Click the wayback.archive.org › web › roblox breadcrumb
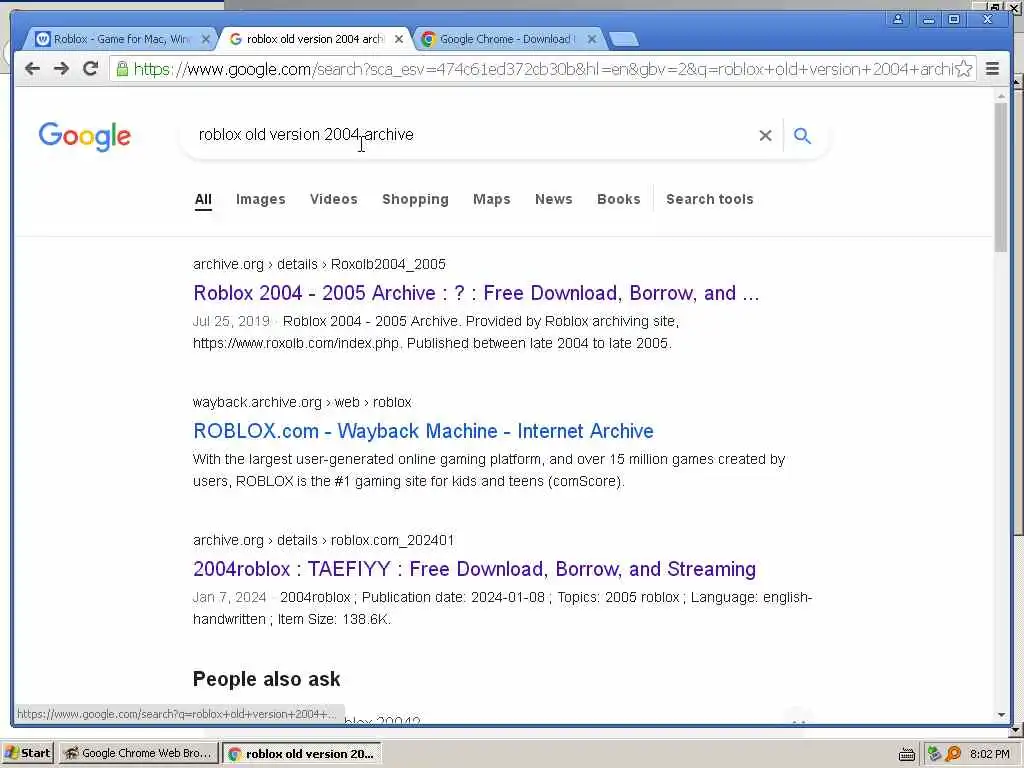Viewport: 1024px width, 768px height. [x=302, y=402]
